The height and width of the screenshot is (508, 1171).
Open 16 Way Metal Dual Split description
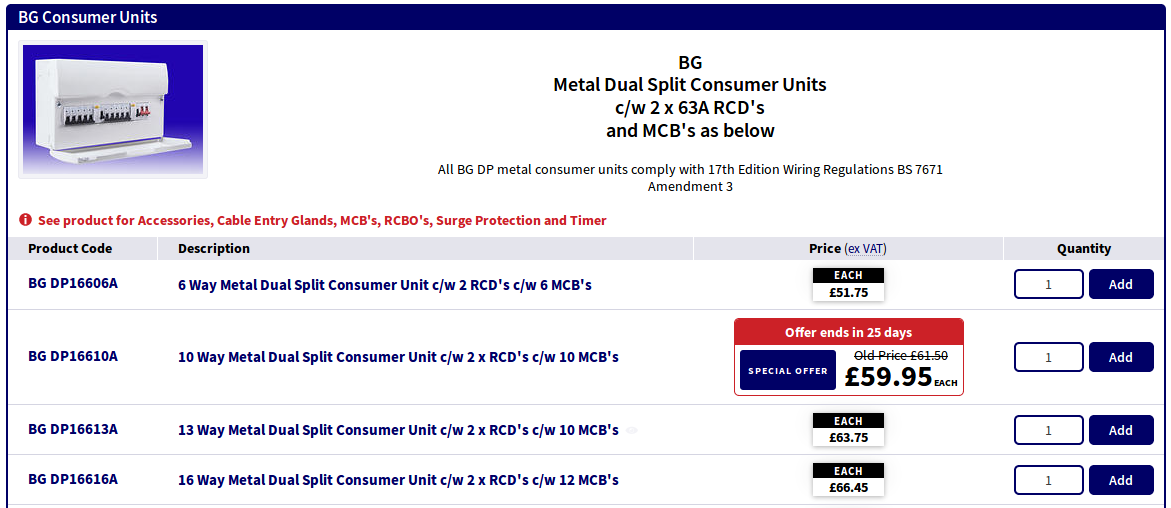398,480
